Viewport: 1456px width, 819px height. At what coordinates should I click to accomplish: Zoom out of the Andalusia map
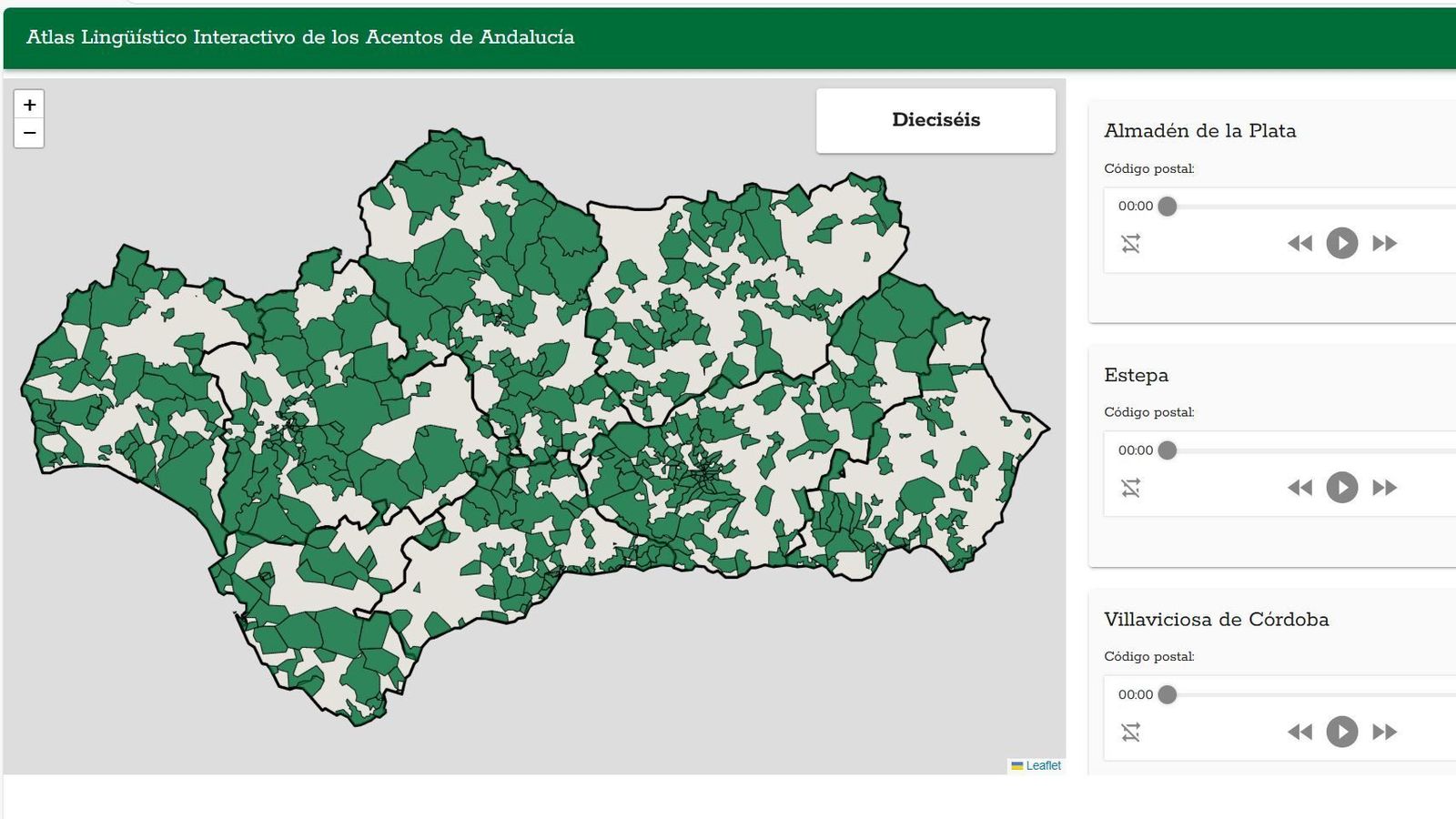coord(29,132)
